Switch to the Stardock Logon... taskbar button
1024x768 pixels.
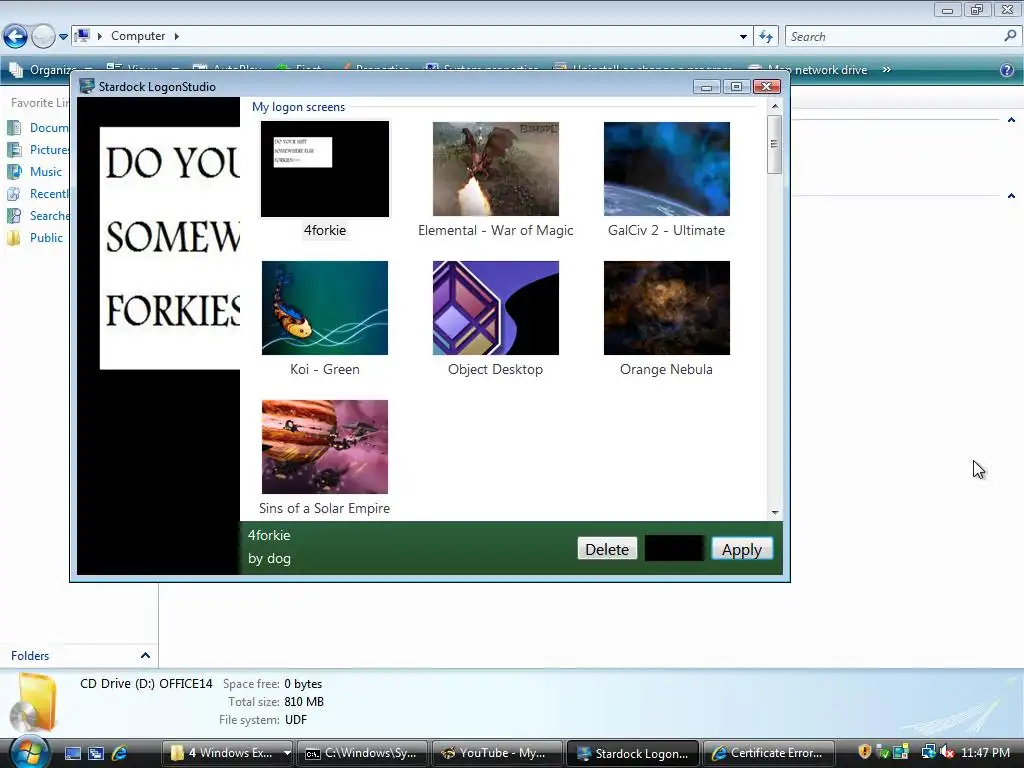coord(633,753)
